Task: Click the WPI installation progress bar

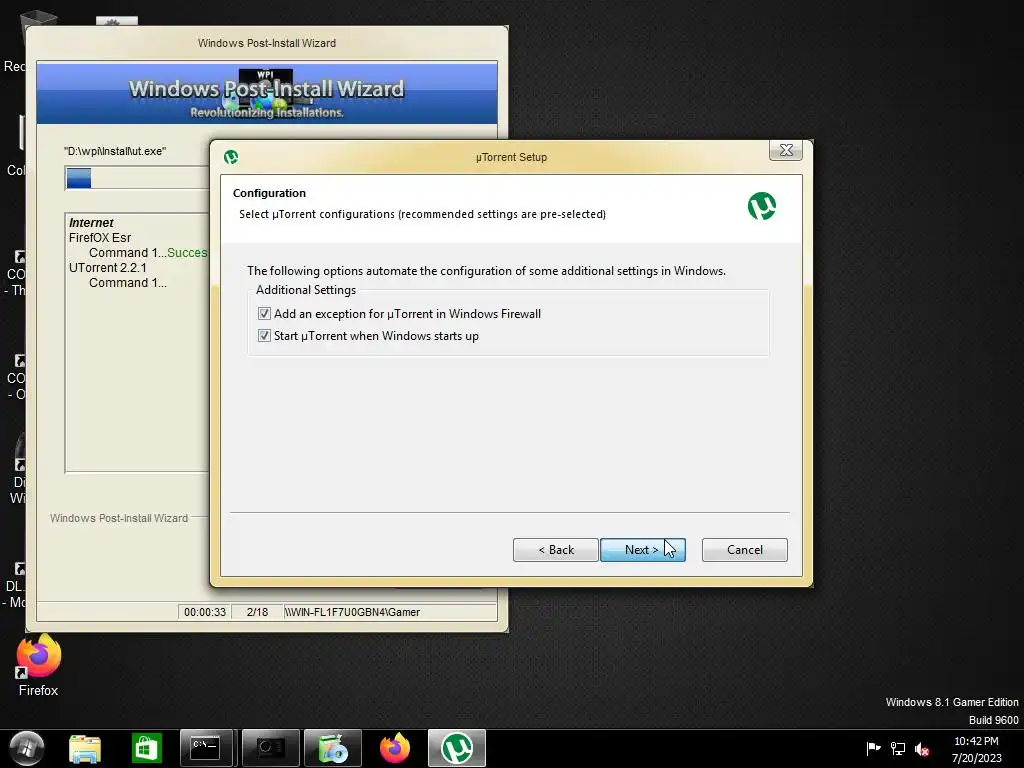Action: click(x=137, y=178)
